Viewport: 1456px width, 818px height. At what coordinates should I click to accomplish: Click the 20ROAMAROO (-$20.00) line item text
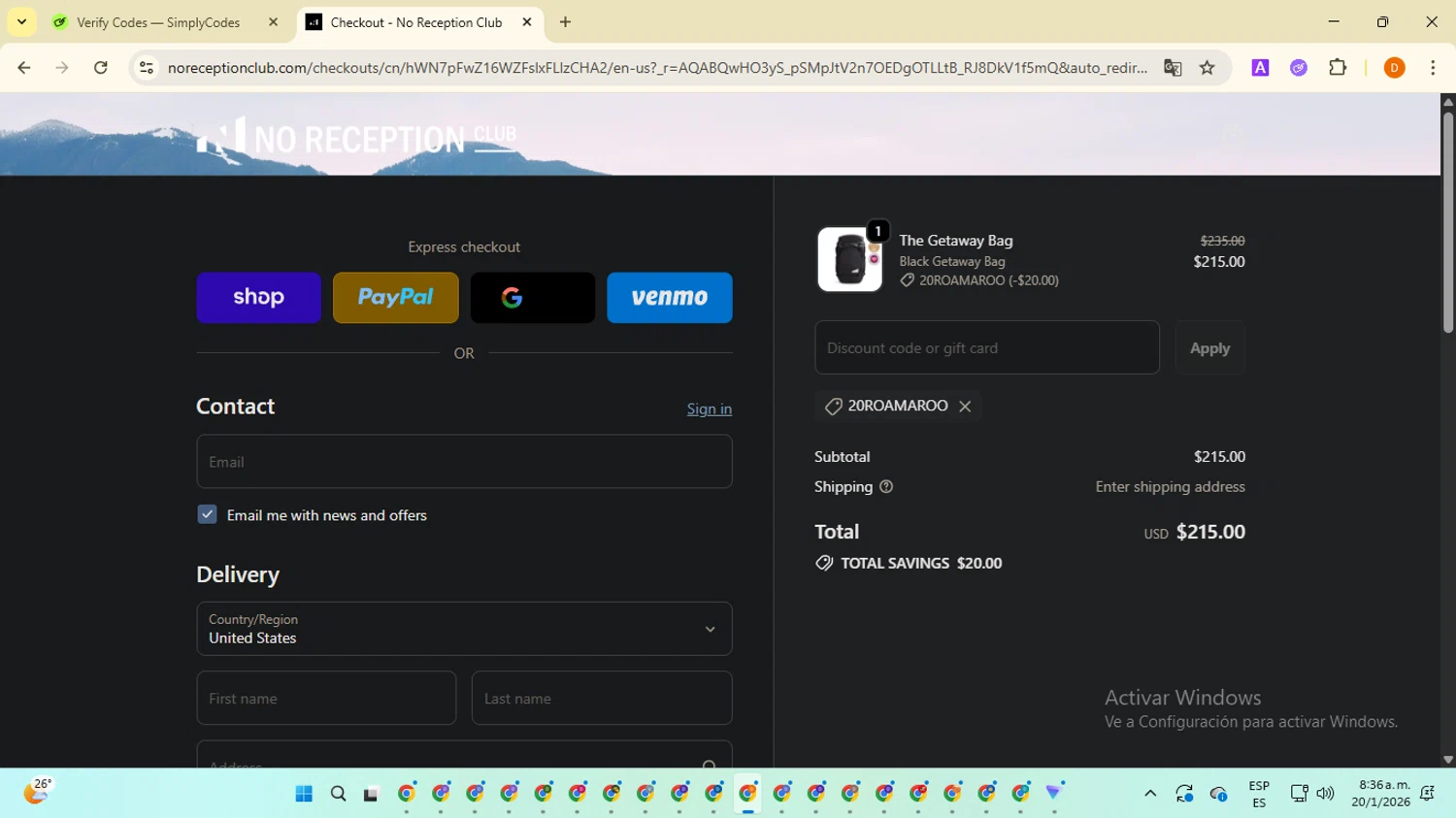(988, 280)
